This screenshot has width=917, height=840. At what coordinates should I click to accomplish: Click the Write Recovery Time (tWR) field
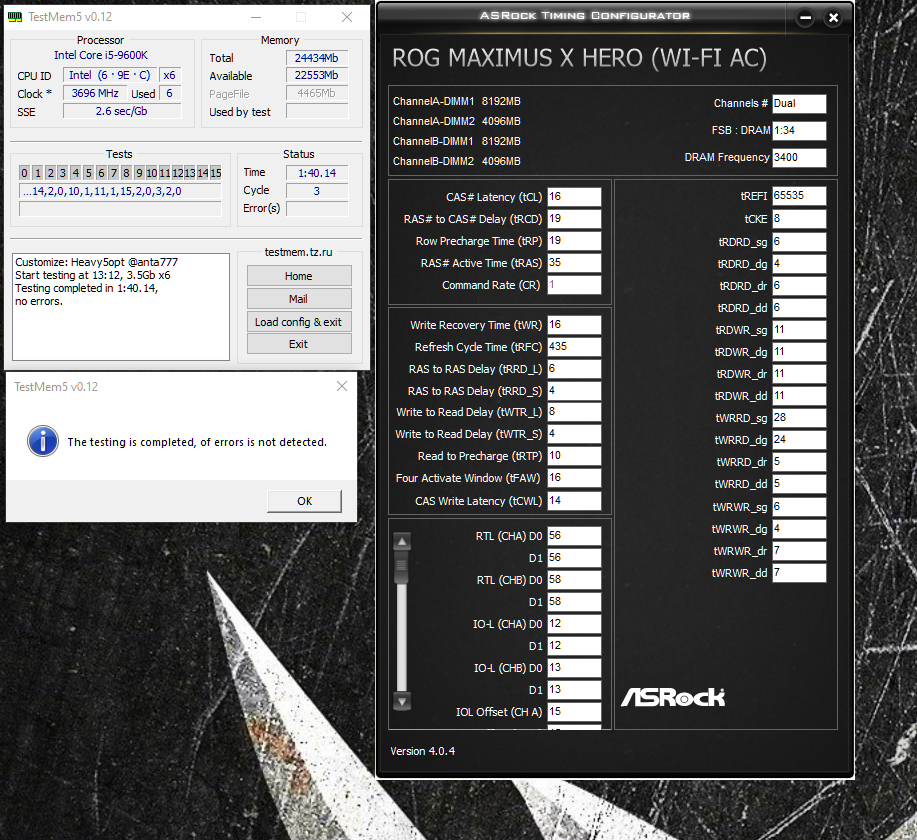574,325
